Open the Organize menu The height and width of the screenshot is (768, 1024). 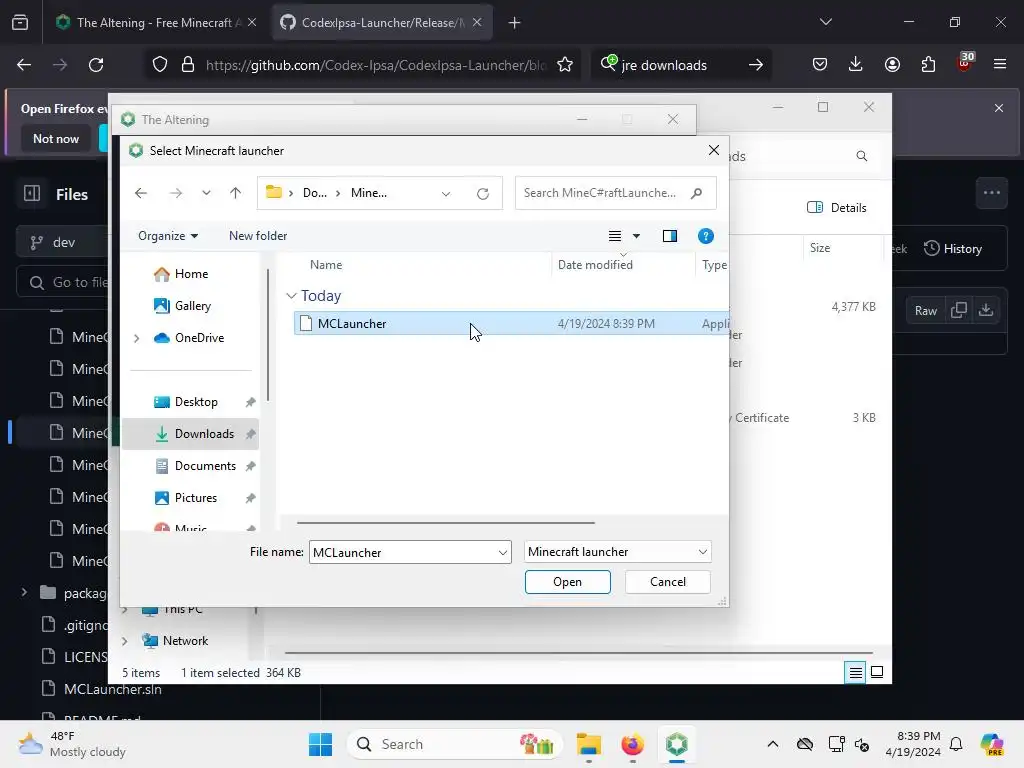(x=168, y=236)
